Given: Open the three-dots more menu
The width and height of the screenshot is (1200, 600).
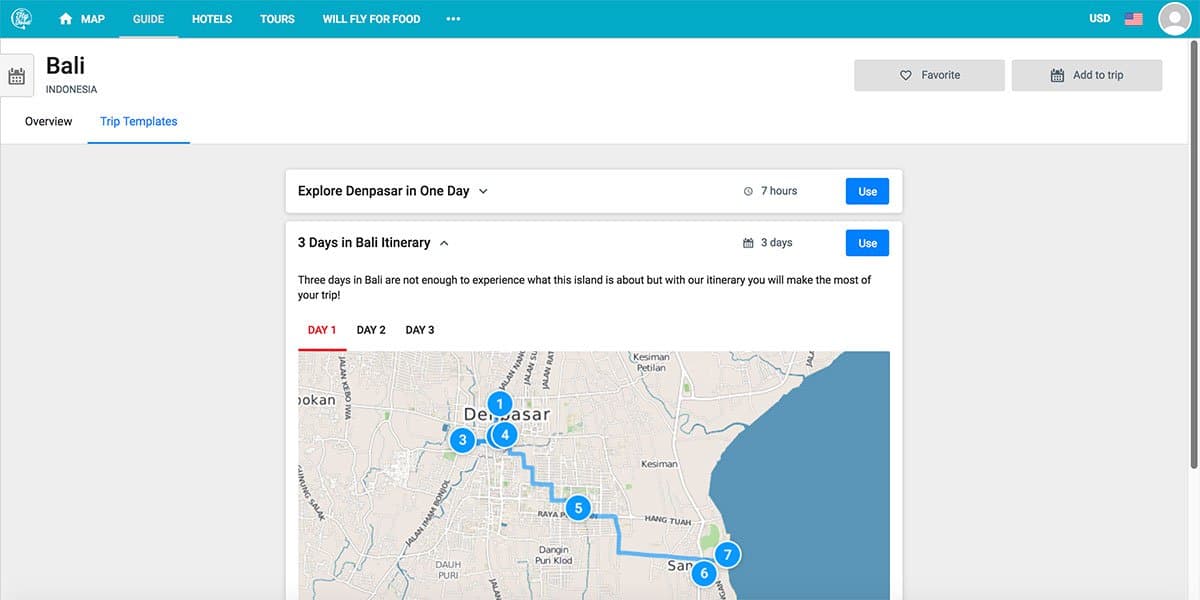Looking at the screenshot, I should (x=453, y=19).
